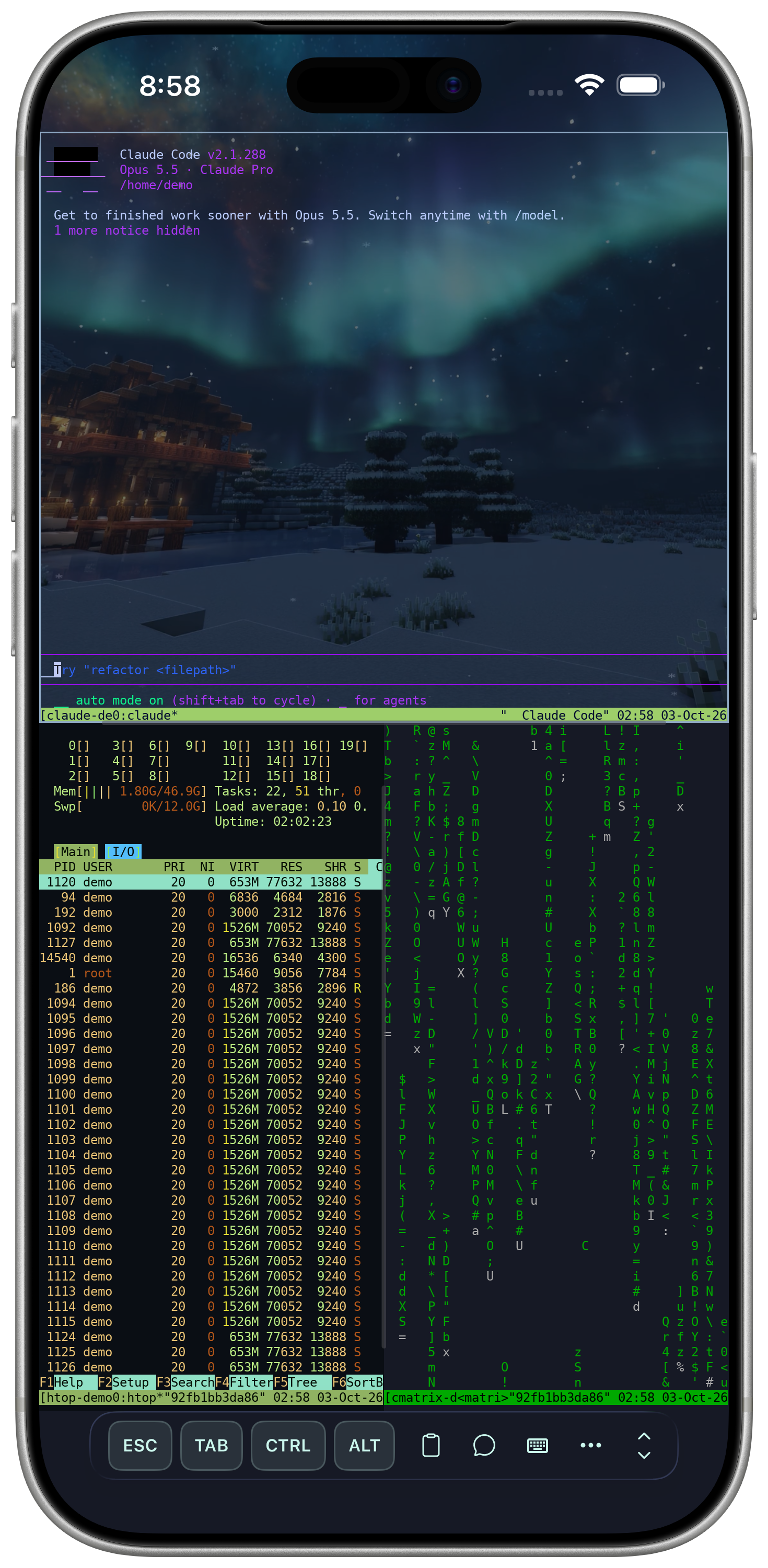The width and height of the screenshot is (768, 1568).
Task: Toggle the ALT modifier key
Action: tap(364, 1445)
